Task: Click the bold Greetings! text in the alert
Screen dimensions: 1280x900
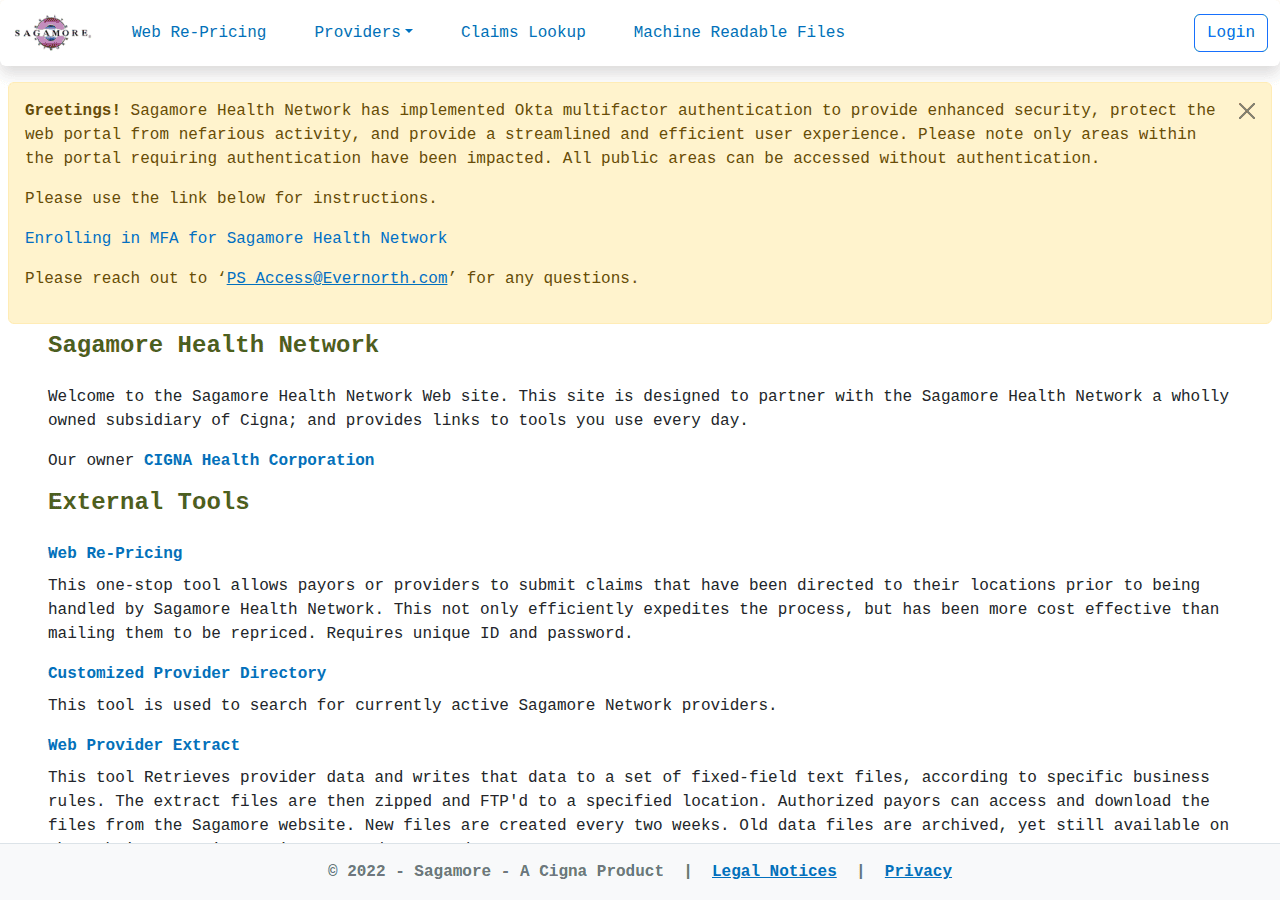Action: (x=73, y=110)
